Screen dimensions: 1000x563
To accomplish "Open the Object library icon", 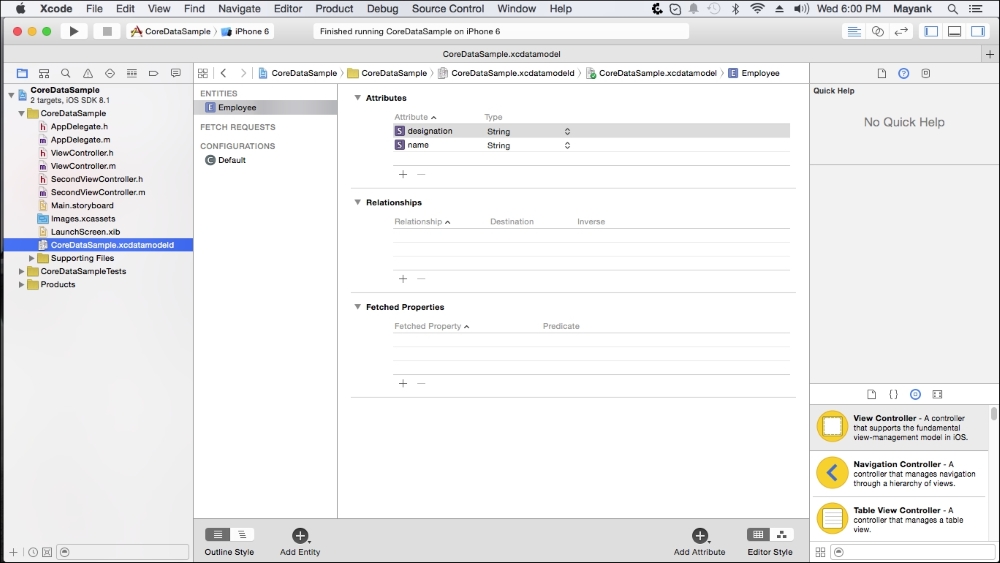I will [x=915, y=394].
